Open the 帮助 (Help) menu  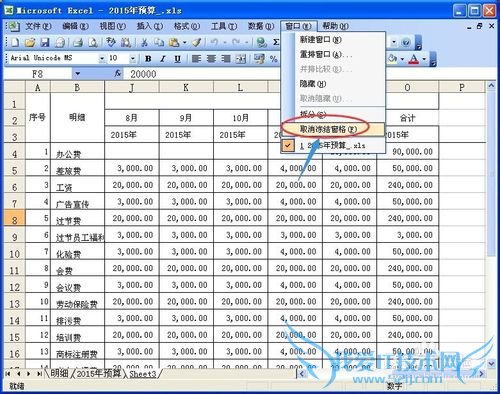click(x=336, y=26)
